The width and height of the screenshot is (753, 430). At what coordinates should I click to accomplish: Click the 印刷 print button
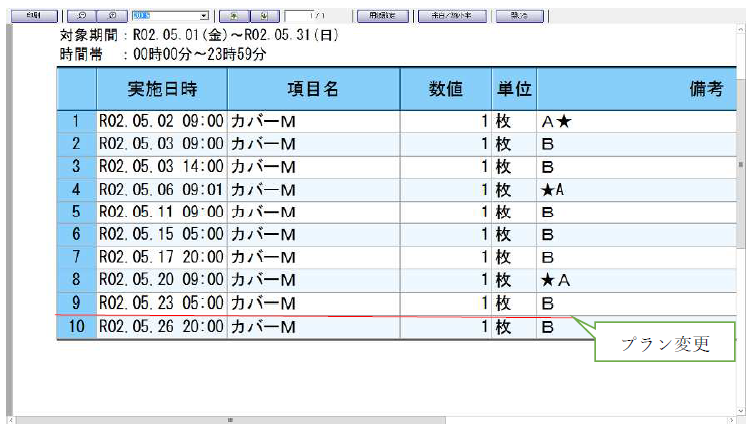click(33, 16)
